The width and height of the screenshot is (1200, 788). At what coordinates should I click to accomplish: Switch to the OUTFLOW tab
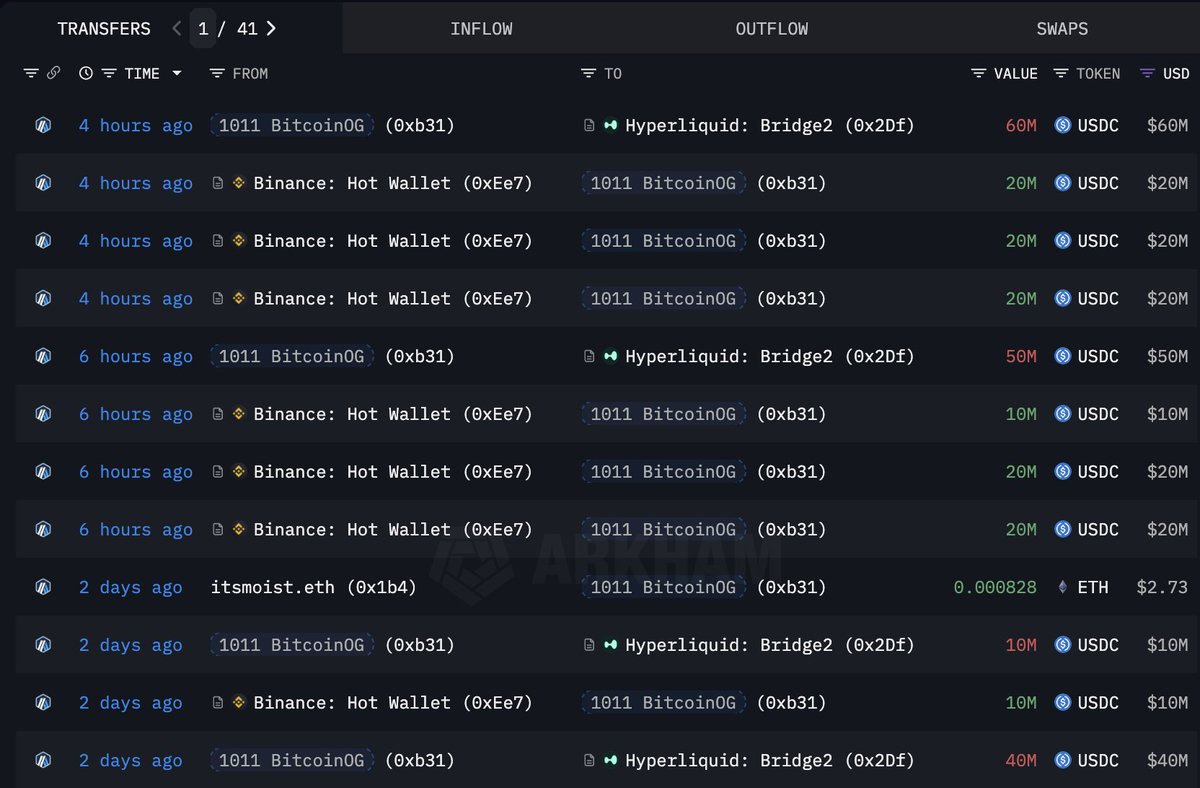tap(771, 28)
